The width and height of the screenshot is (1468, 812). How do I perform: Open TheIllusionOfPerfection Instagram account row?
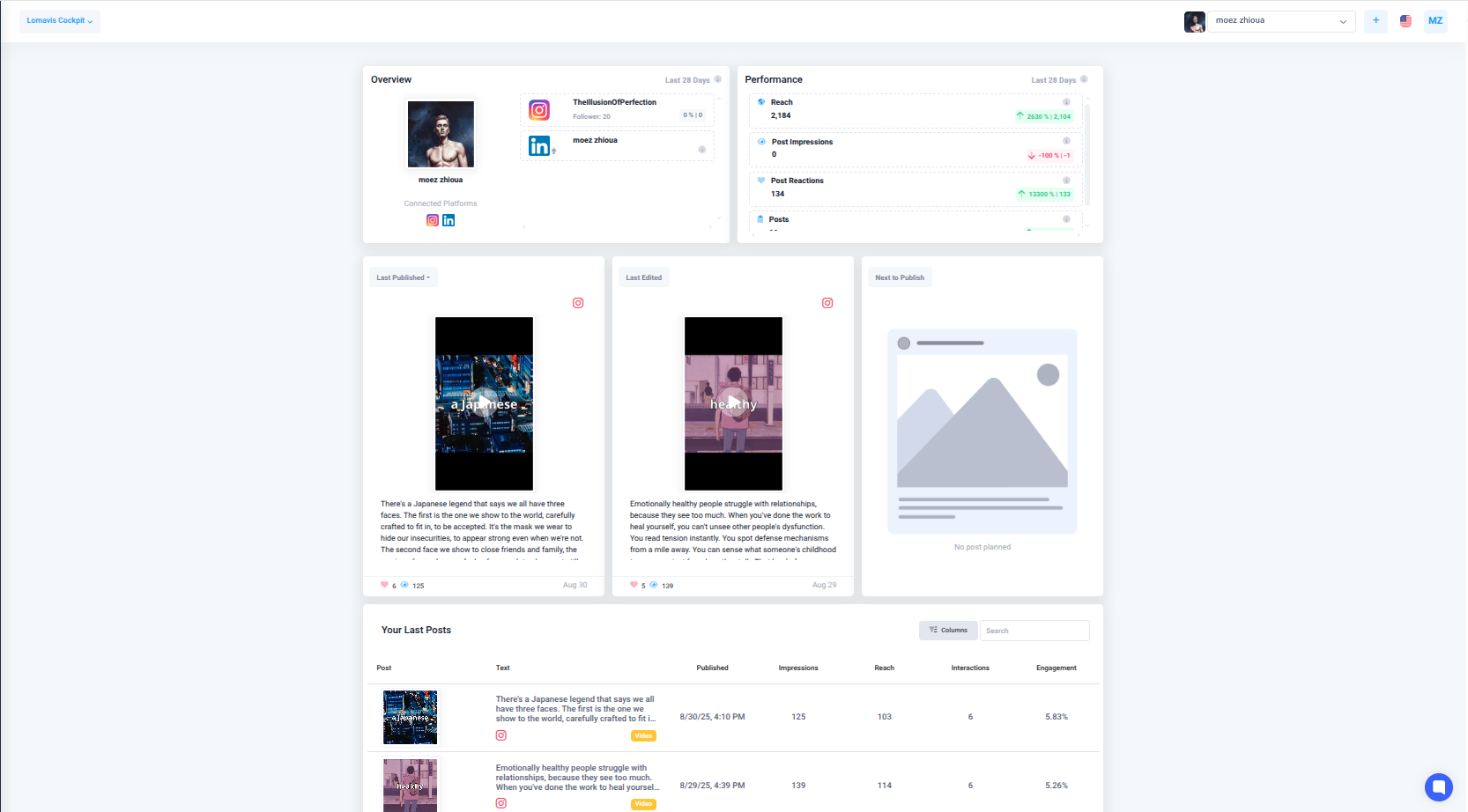click(x=617, y=109)
